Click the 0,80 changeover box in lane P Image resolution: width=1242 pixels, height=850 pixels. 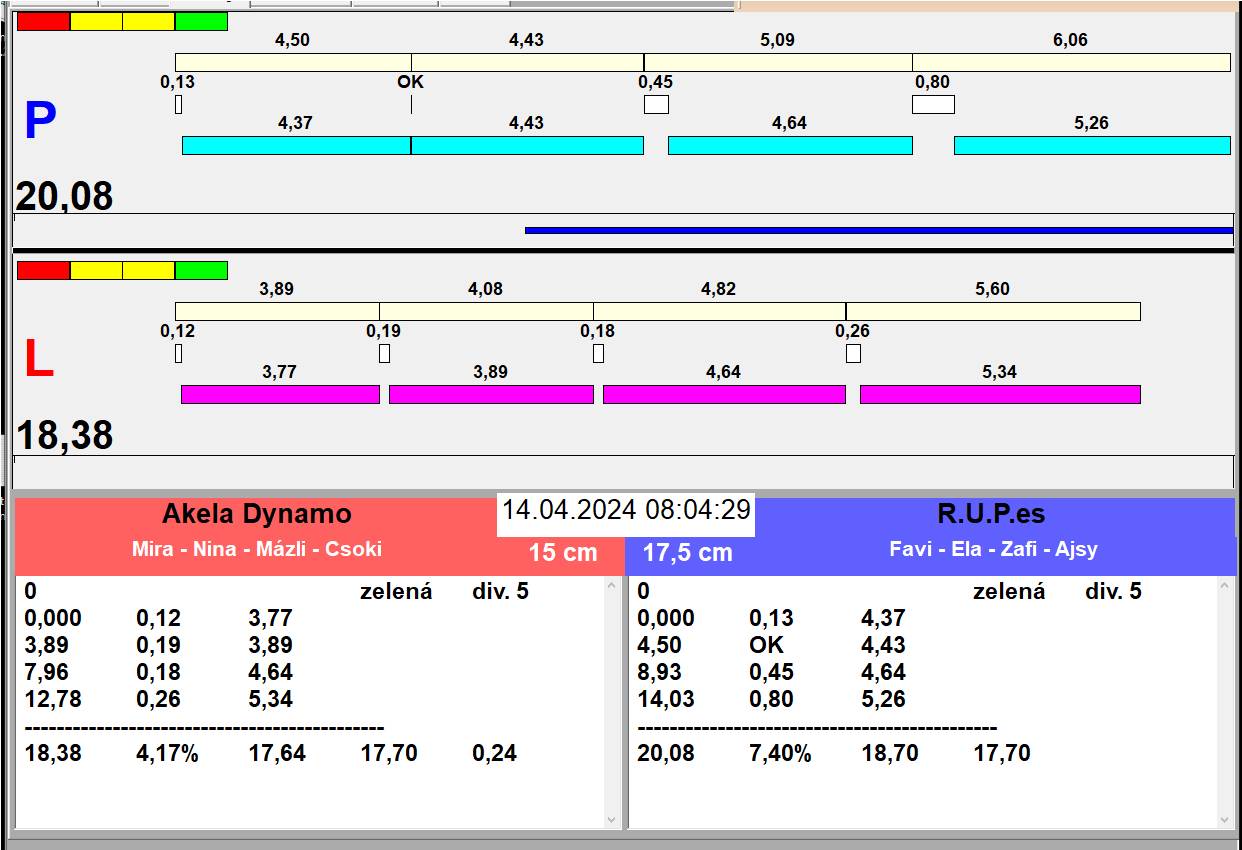[933, 104]
